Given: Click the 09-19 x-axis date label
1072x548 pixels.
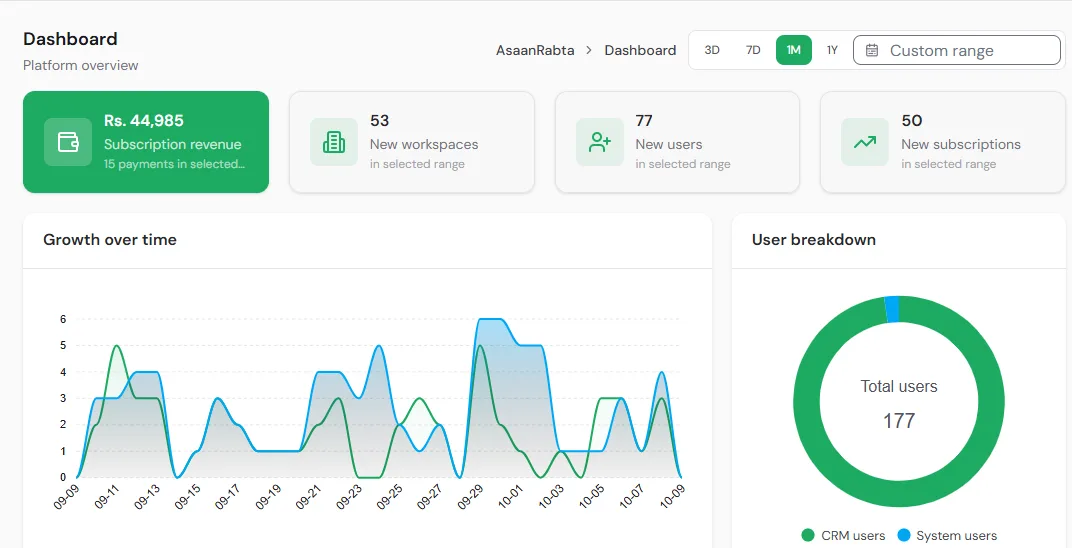Looking at the screenshot, I should coord(268,497).
